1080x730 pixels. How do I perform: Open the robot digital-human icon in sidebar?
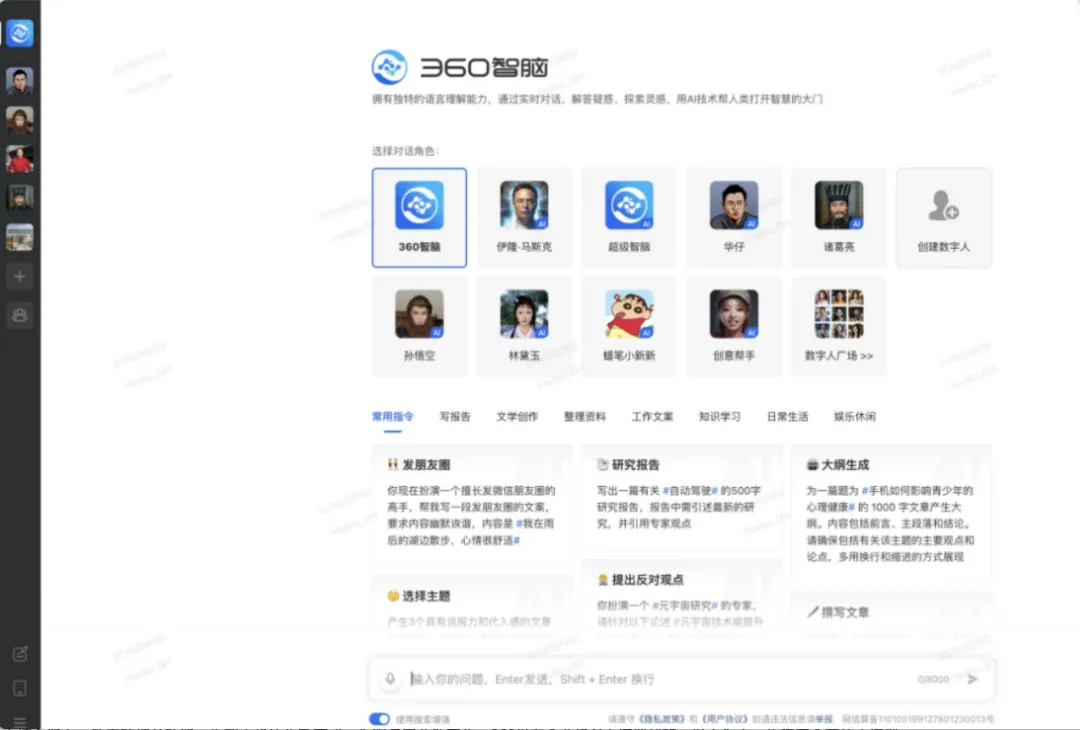point(19,315)
